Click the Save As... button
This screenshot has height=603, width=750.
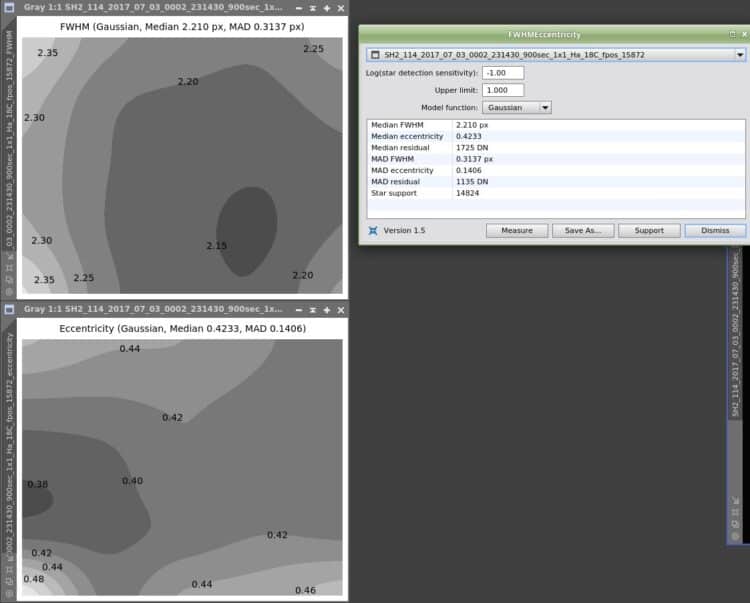(583, 230)
